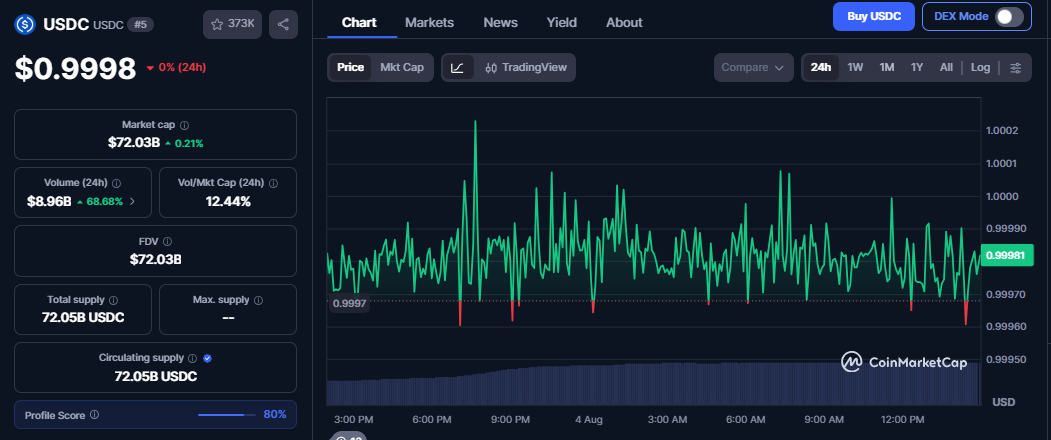The height and width of the screenshot is (440, 1051).
Task: Show Max. supply info icon
Action: [258, 300]
